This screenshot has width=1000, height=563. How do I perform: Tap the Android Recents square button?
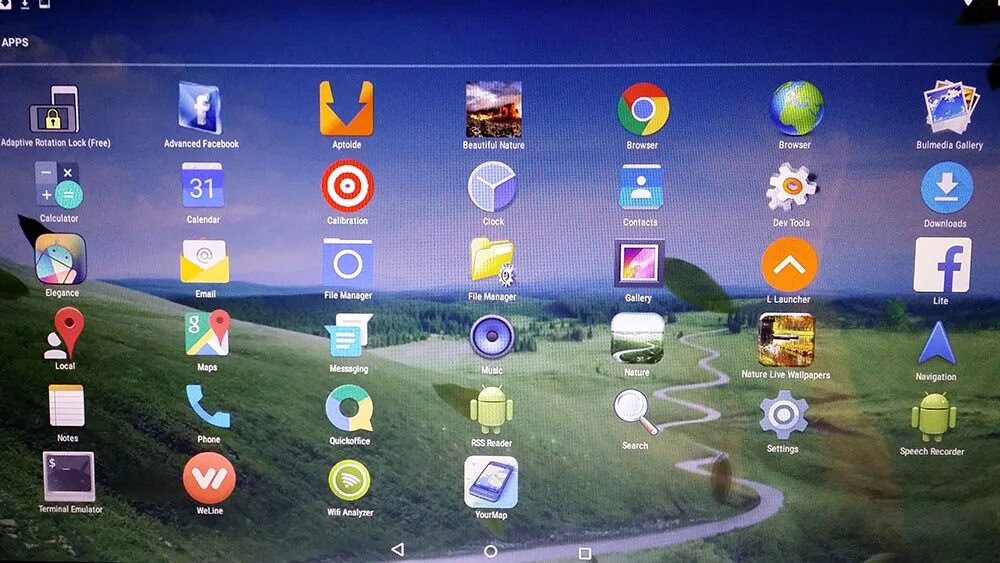coord(585,553)
